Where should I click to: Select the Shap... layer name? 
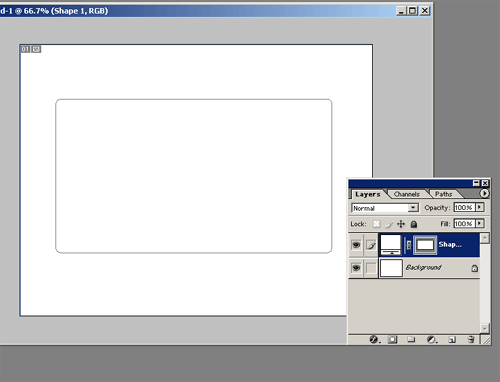[450, 245]
